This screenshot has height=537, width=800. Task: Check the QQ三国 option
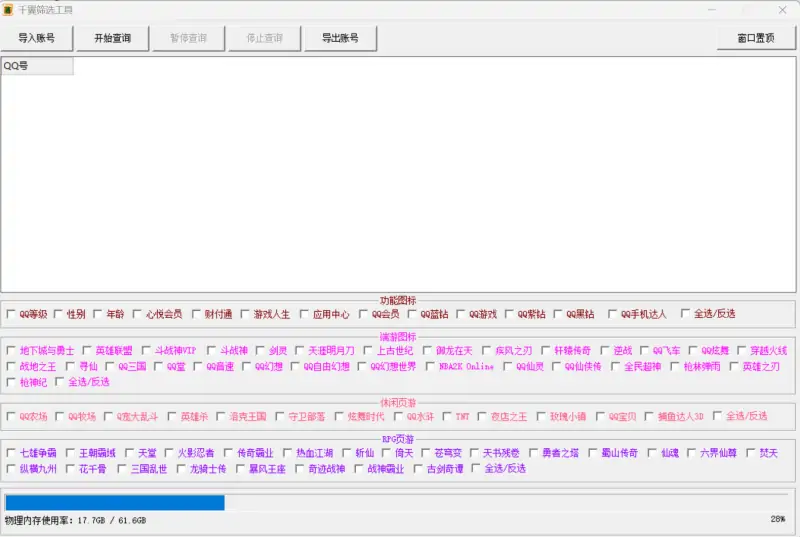point(110,366)
